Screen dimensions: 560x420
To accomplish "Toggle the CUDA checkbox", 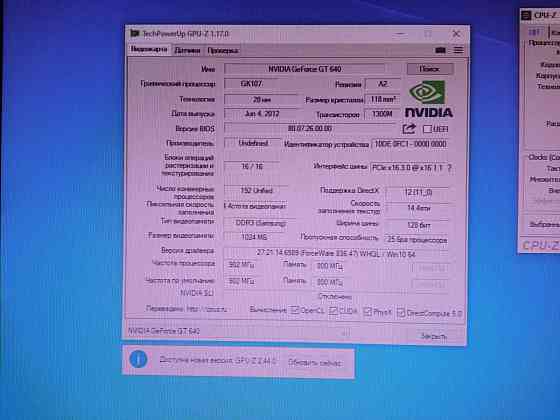I will click(x=333, y=311).
